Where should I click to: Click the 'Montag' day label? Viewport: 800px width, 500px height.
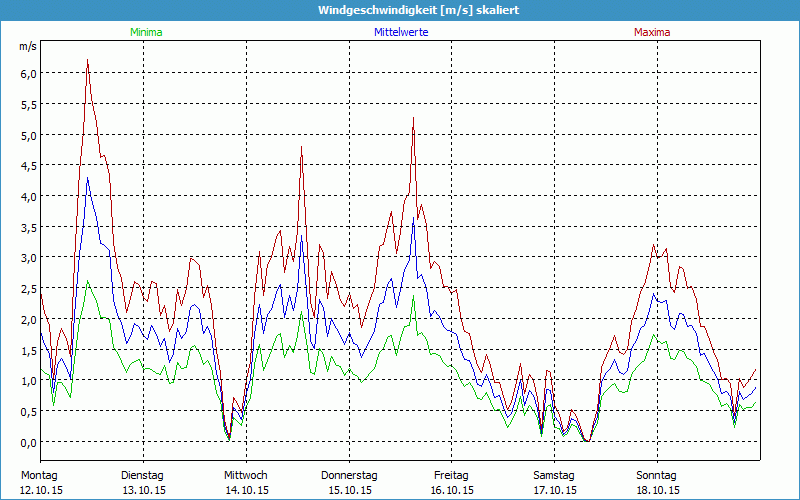[39, 476]
